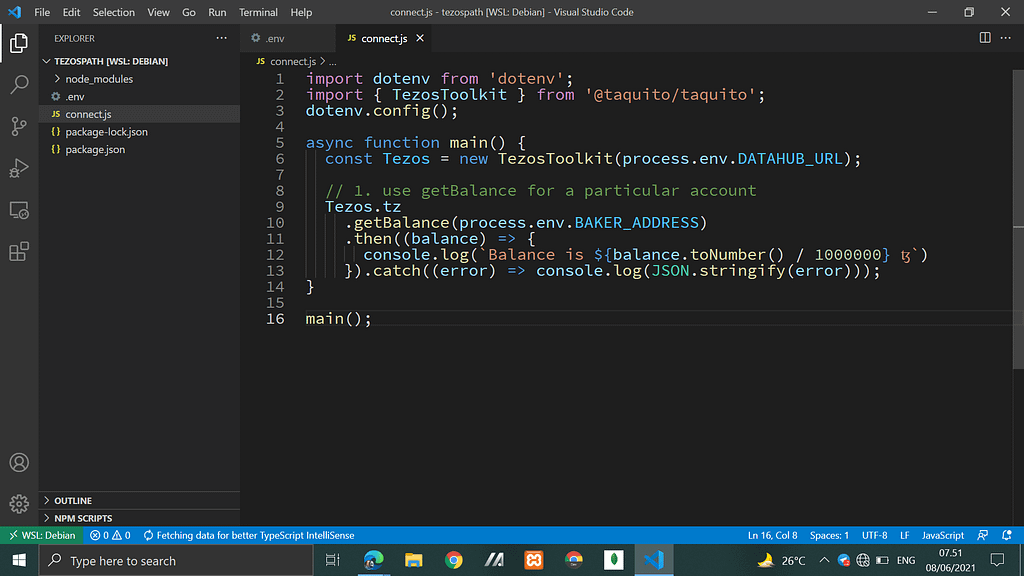
Task: Switch to the .env editor tab
Action: click(x=288, y=39)
